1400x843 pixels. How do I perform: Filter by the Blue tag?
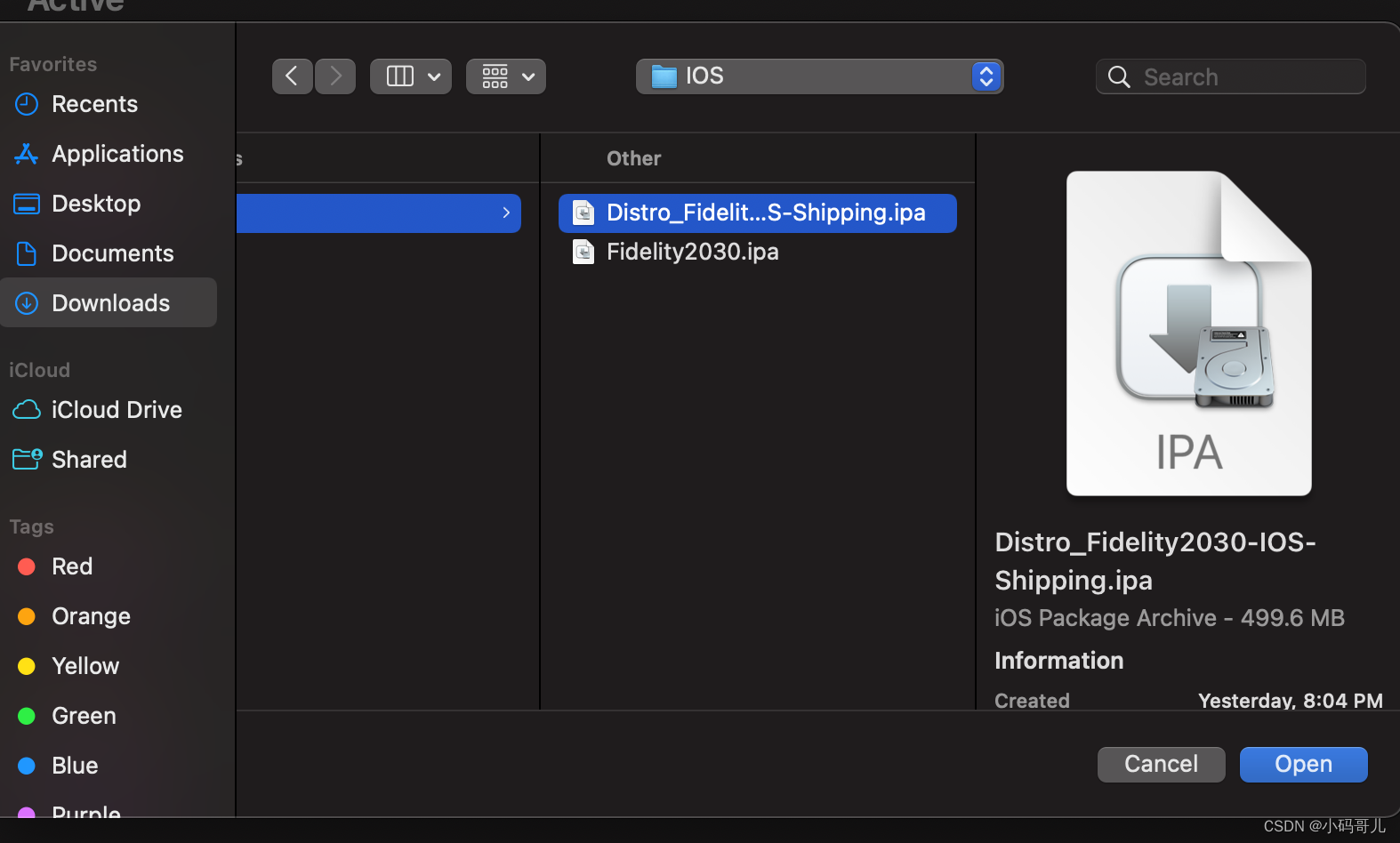[x=109, y=766]
